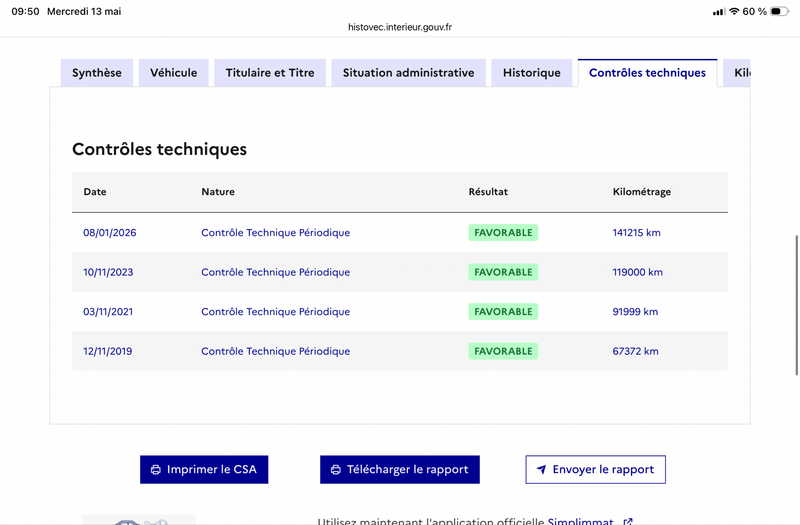800x525 pixels.
Task: Go to the Historique tab
Action: [532, 73]
